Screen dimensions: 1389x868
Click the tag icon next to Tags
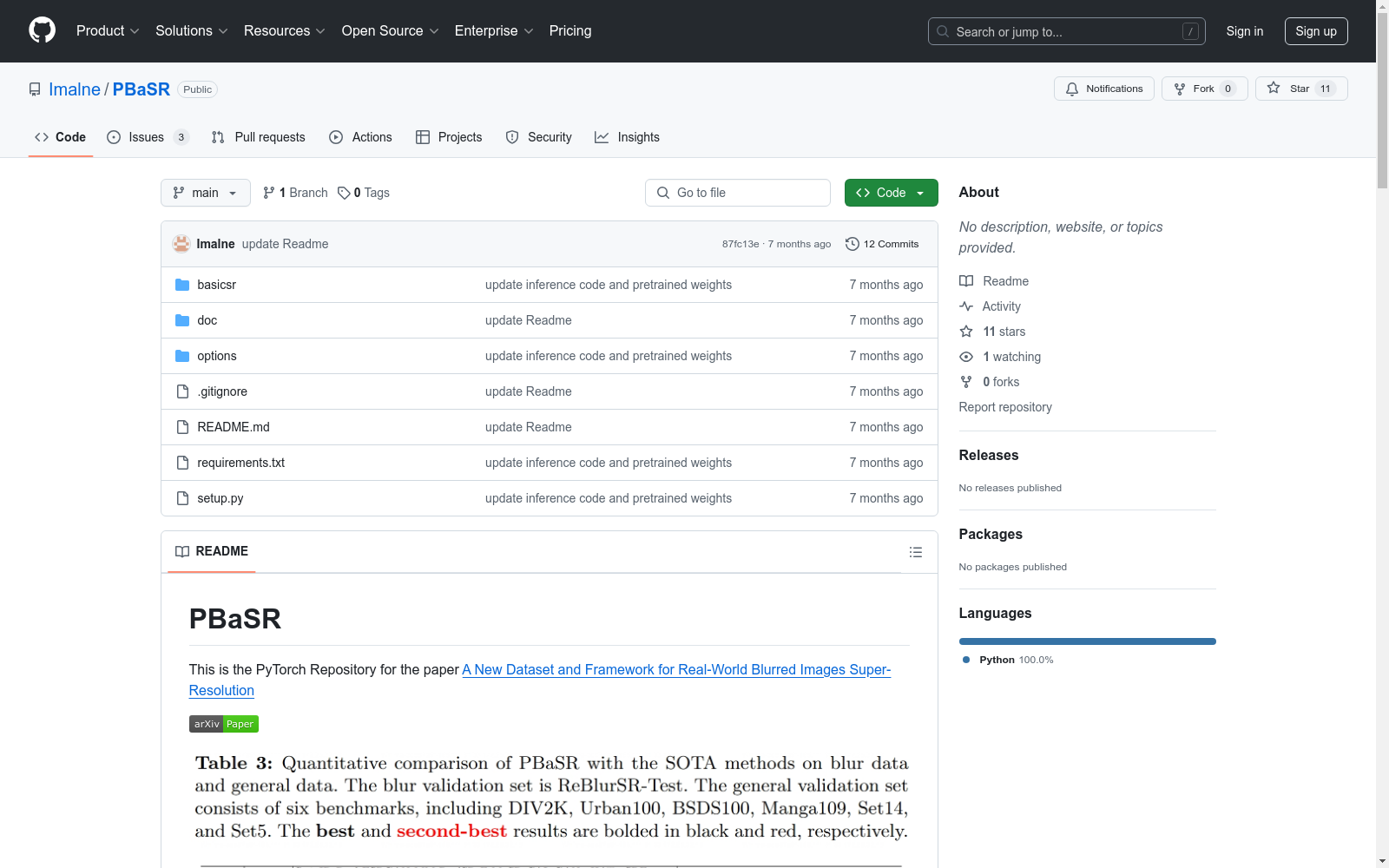[344, 193]
